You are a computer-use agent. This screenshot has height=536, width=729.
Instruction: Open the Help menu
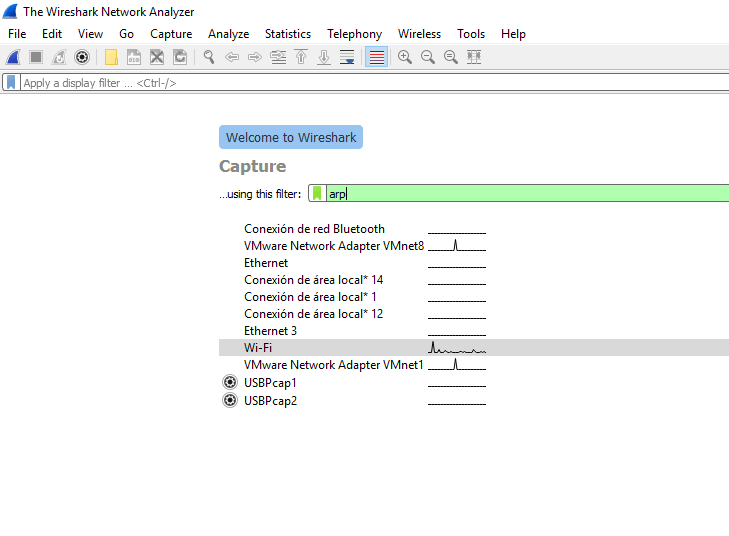(513, 34)
